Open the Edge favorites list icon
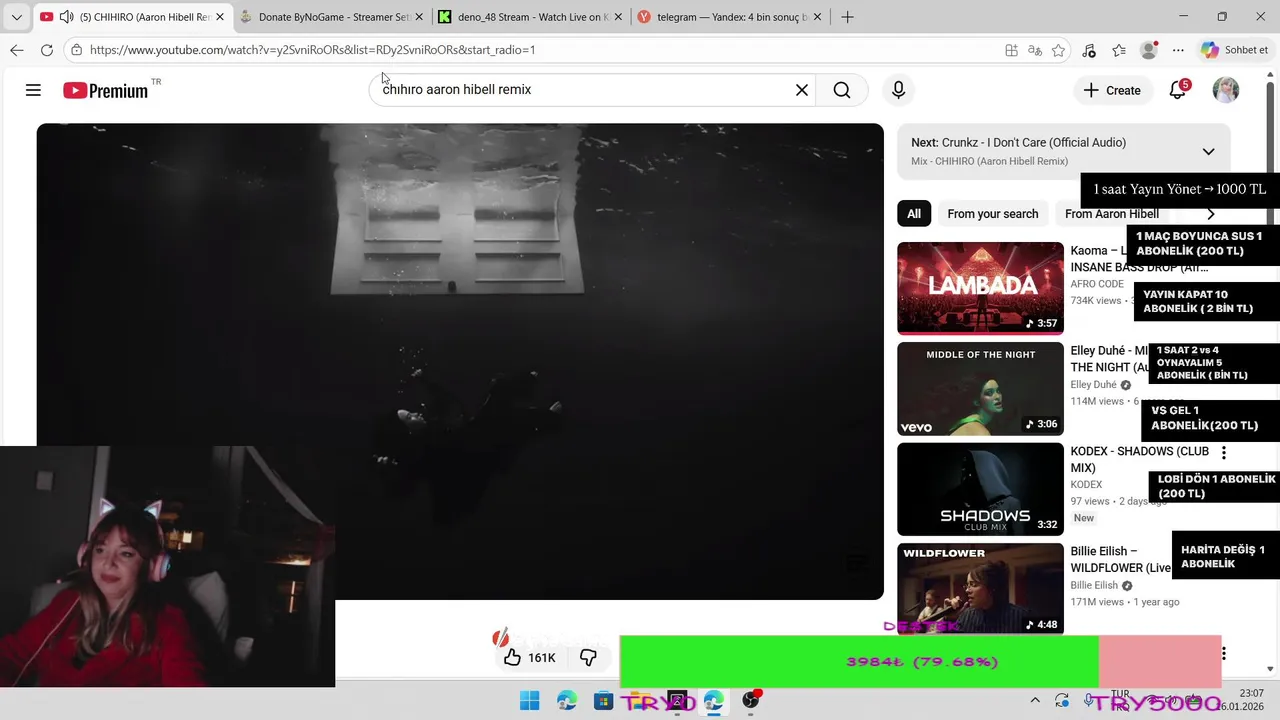 pyautogui.click(x=1119, y=50)
